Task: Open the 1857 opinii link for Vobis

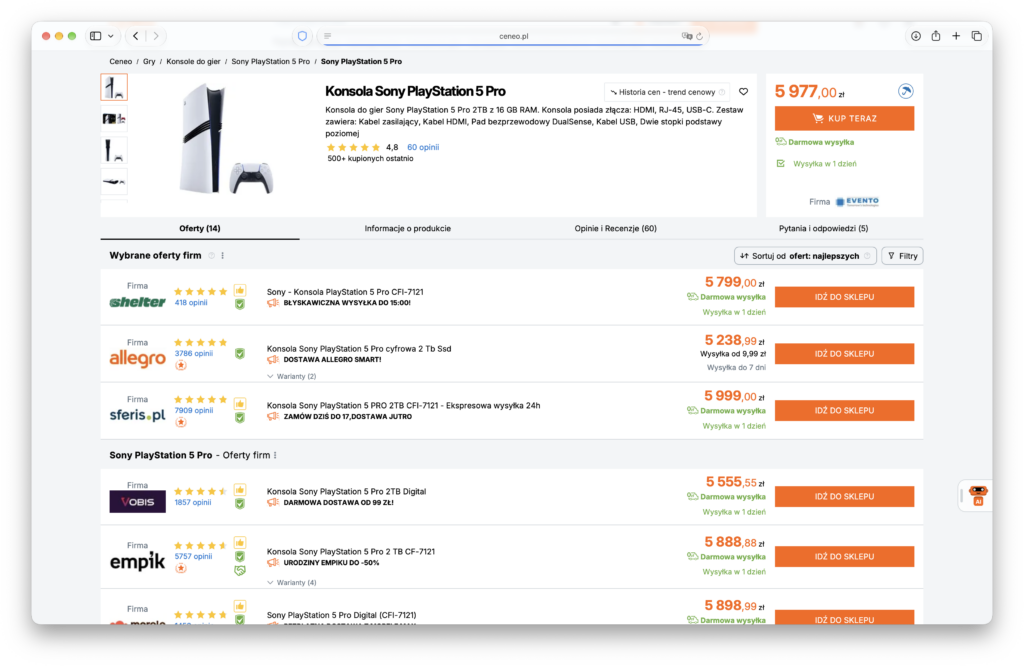Action: click(x=193, y=502)
